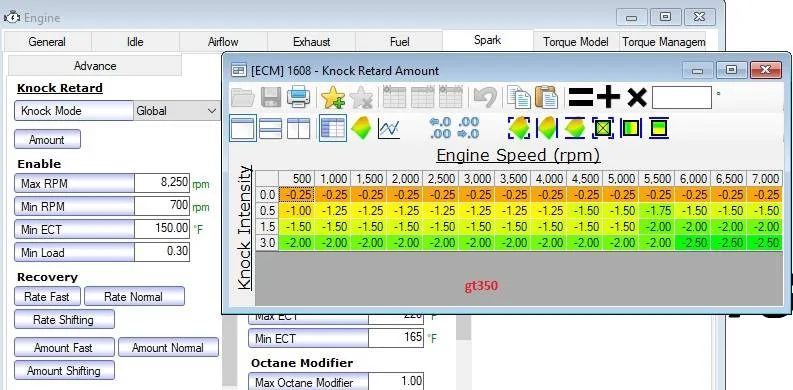Select the Advance sub-tab
Viewport: 793px width, 390px height.
coord(95,66)
